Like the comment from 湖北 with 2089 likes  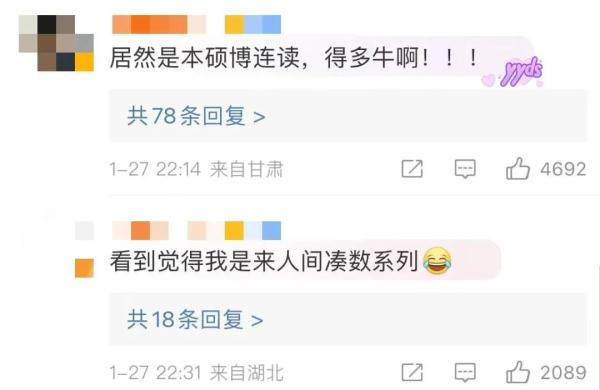pos(518,372)
